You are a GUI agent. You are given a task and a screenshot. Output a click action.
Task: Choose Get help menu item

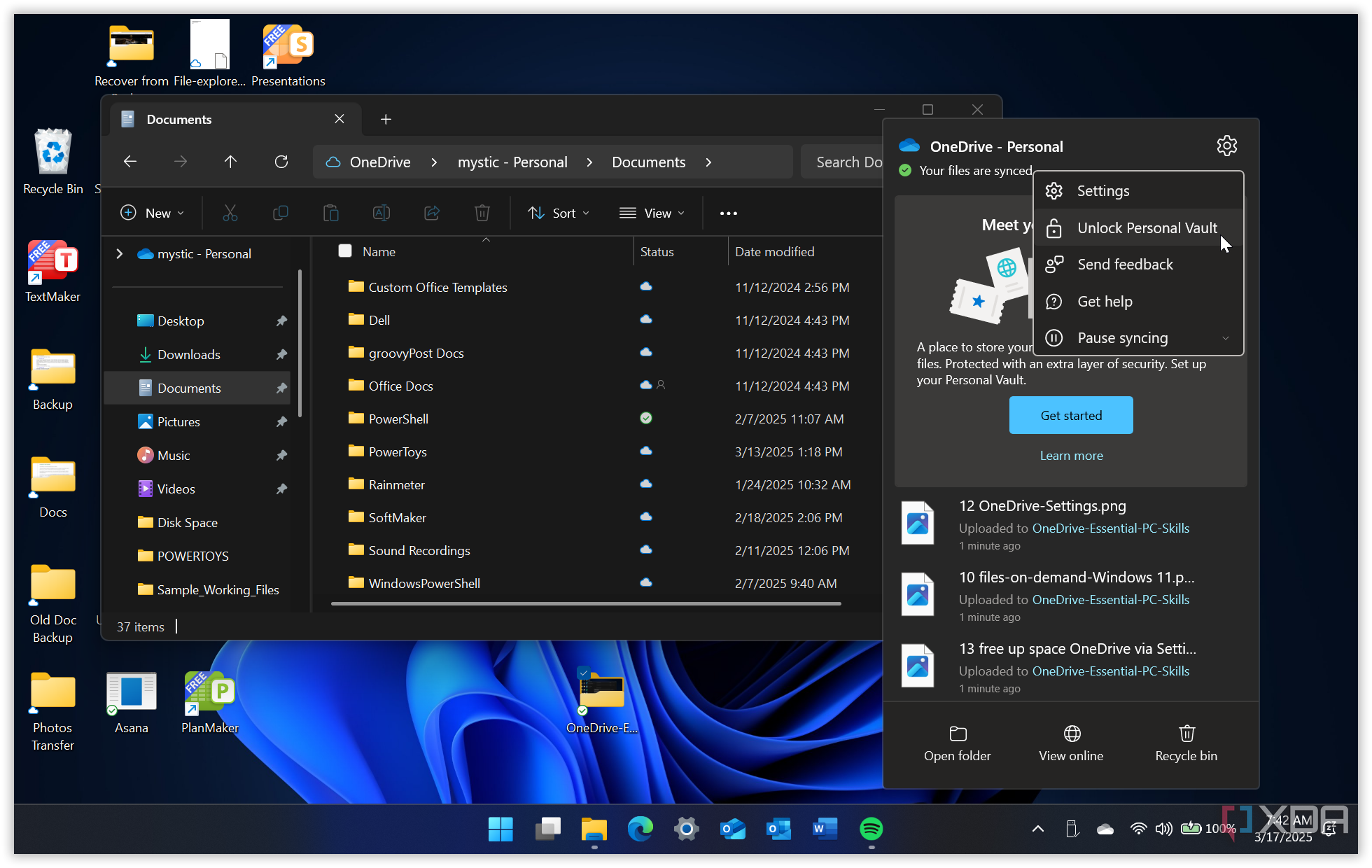point(1138,301)
